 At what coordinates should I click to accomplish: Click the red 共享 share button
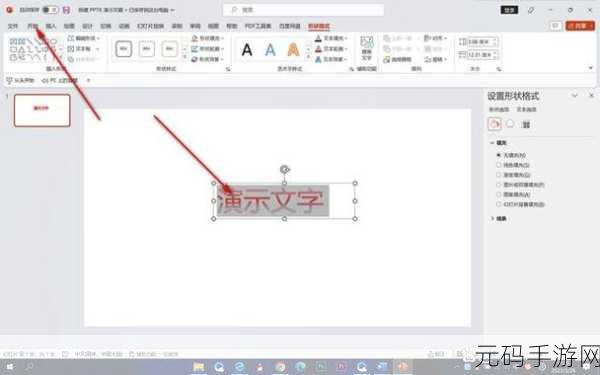pyautogui.click(x=580, y=26)
